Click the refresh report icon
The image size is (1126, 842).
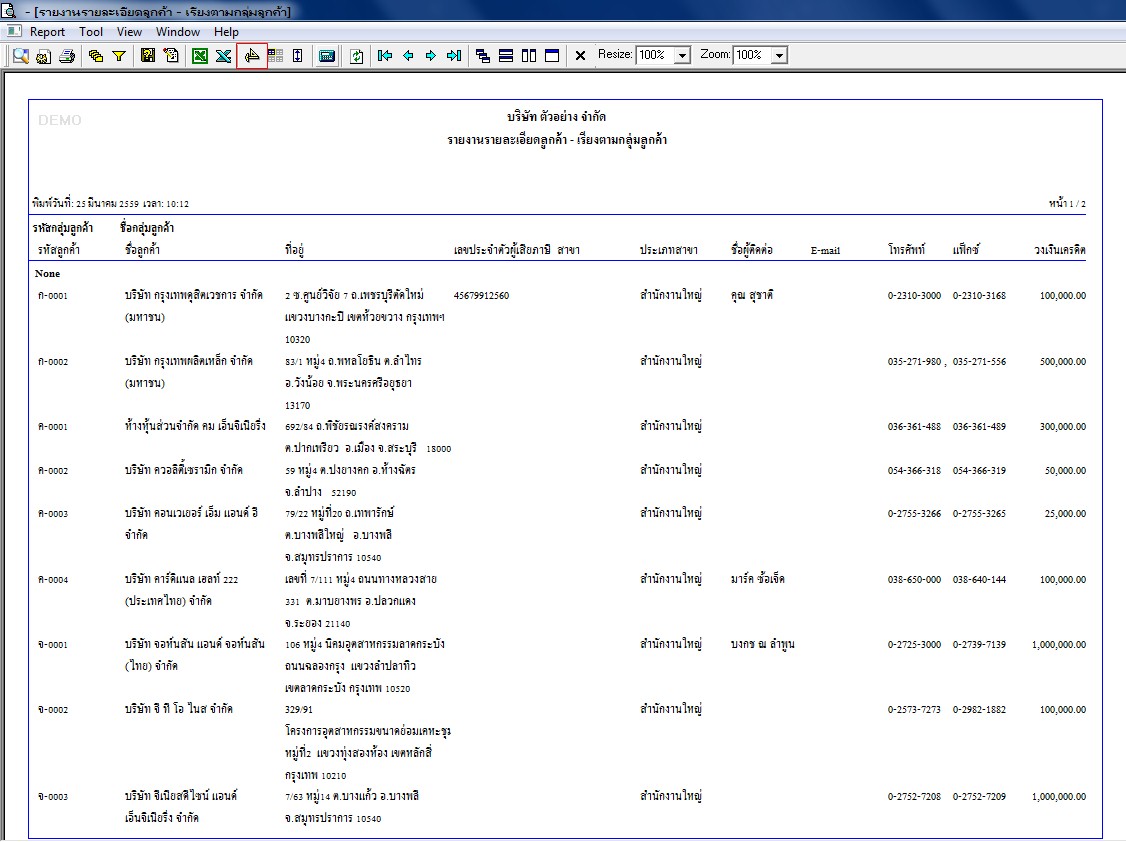pyautogui.click(x=356, y=56)
